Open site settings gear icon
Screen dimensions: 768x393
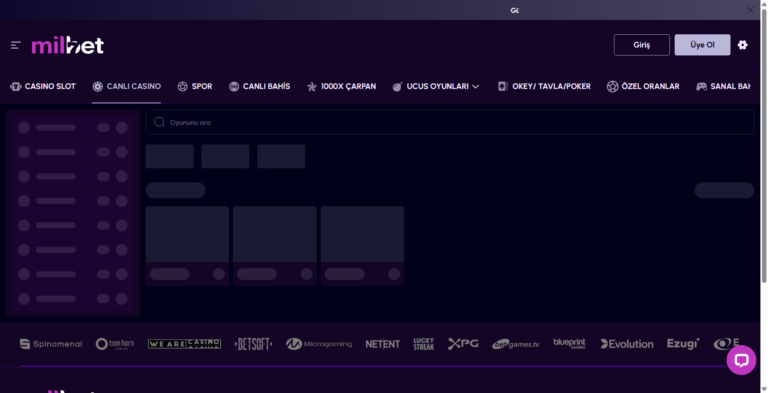pyautogui.click(x=743, y=45)
